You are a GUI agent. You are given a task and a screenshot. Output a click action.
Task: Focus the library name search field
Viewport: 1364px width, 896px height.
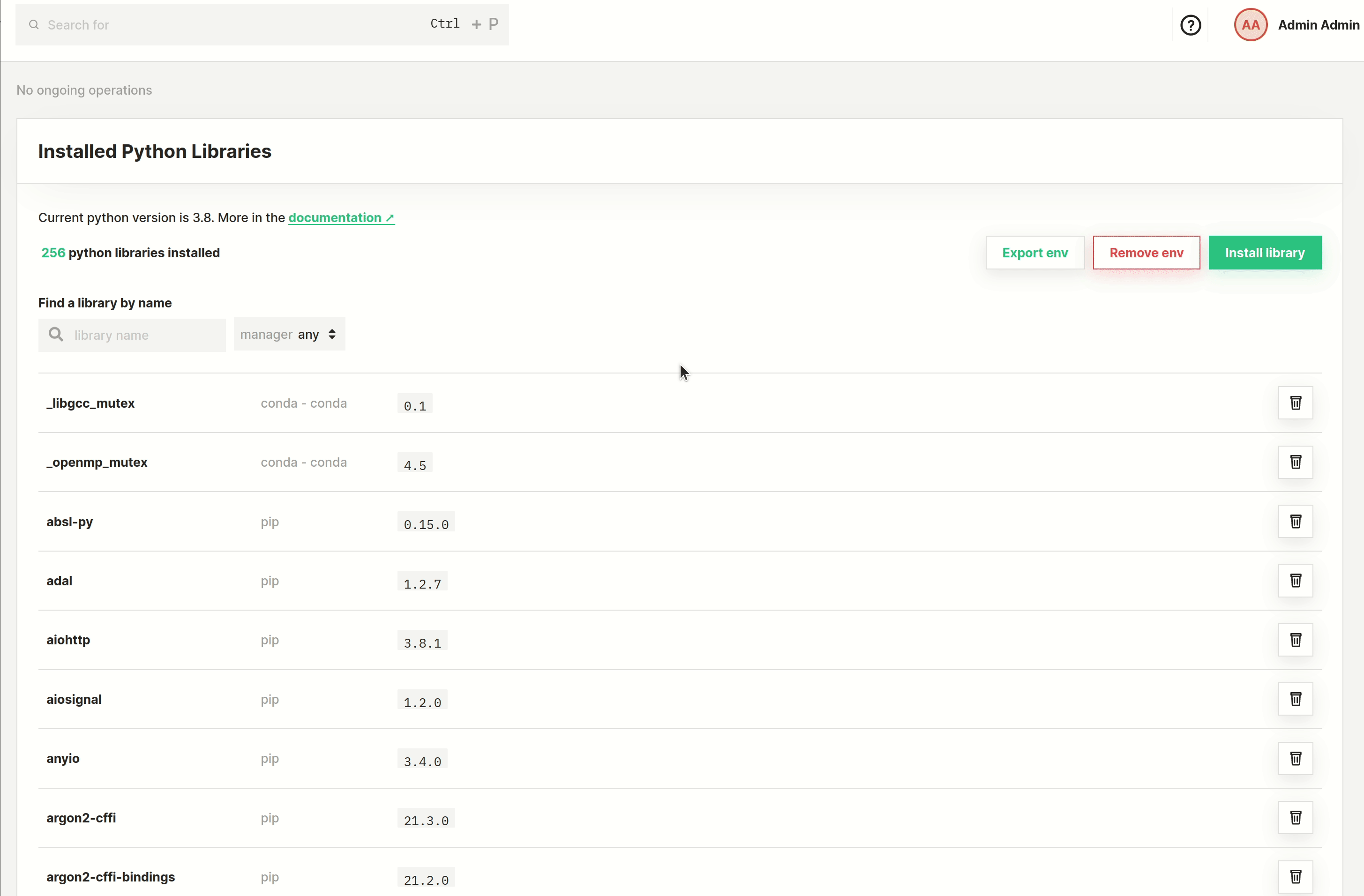pos(132,335)
